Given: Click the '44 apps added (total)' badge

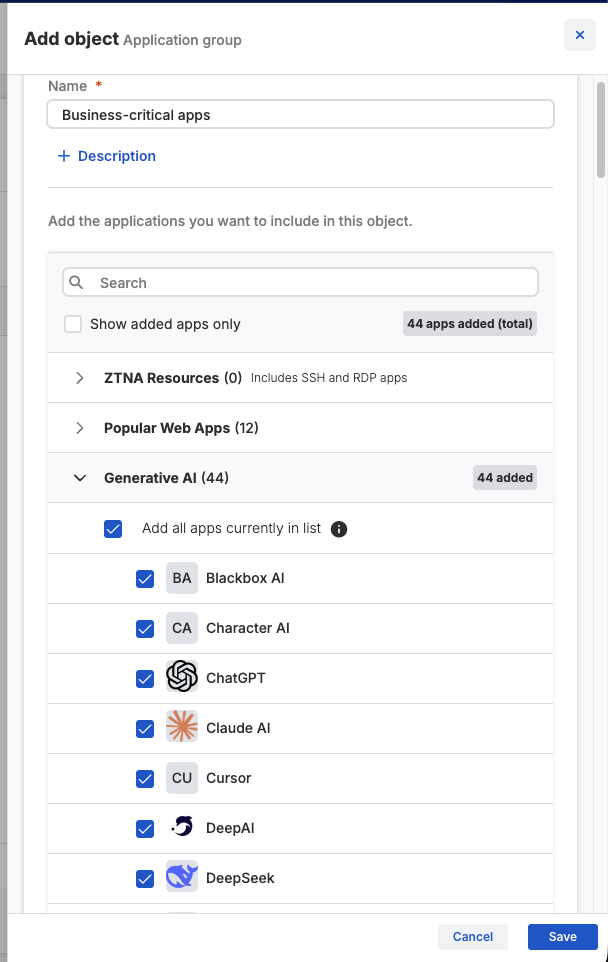Looking at the screenshot, I should pos(470,323).
